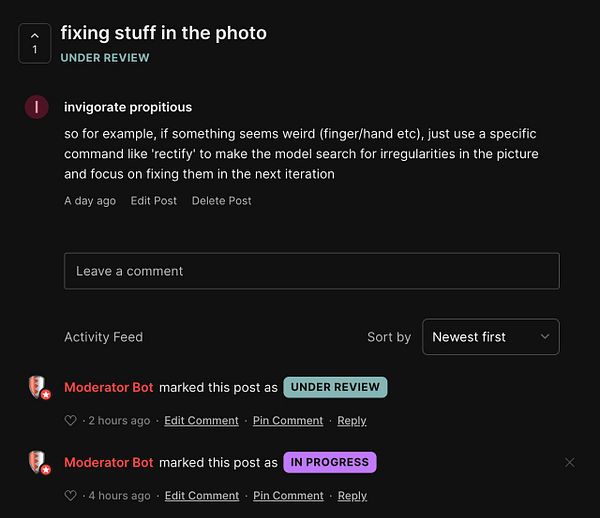Like the UNDER REVIEW activity comment
The image size is (600, 518).
[70, 421]
